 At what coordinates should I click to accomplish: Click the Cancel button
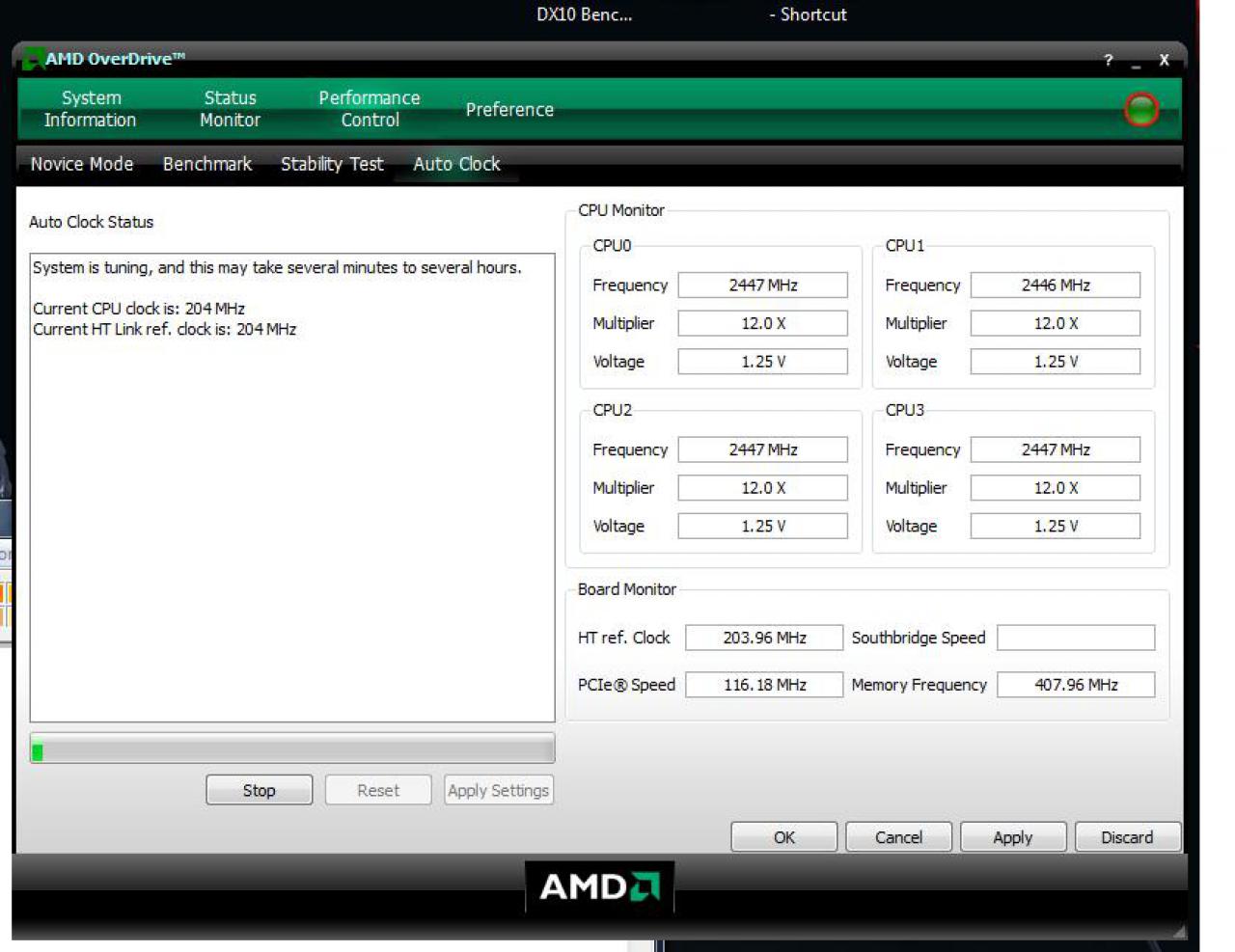click(898, 837)
